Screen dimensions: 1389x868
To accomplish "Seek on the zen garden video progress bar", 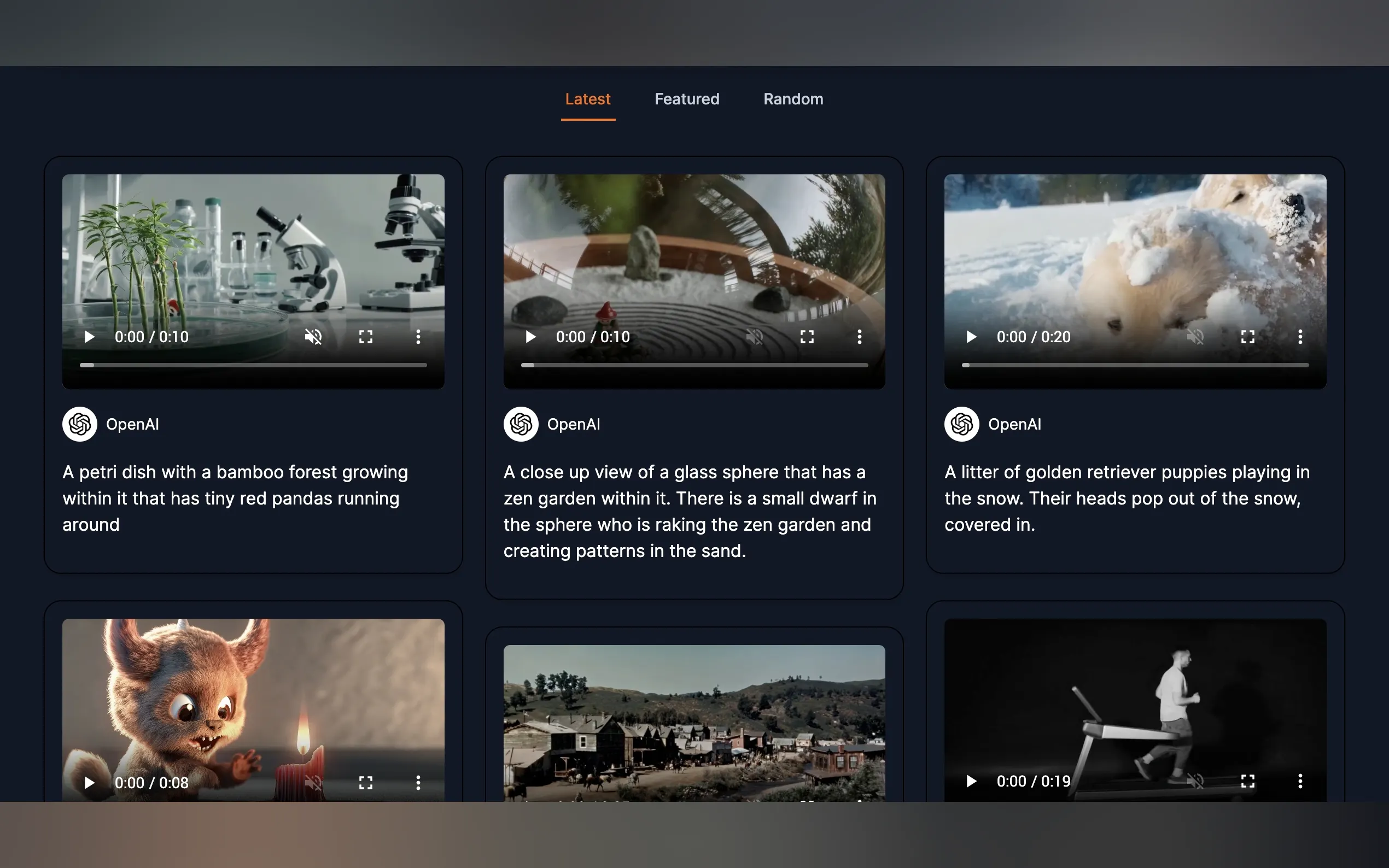I will (x=694, y=365).
